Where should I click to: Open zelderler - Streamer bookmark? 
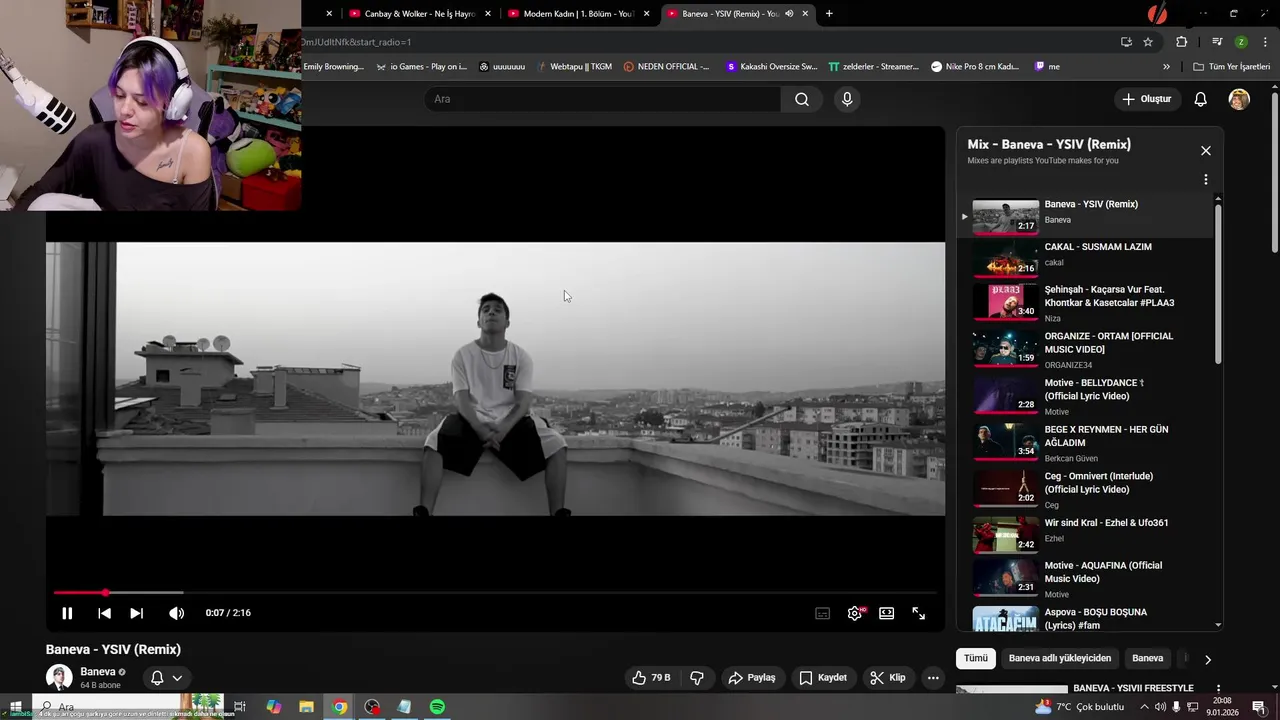[x=873, y=67]
